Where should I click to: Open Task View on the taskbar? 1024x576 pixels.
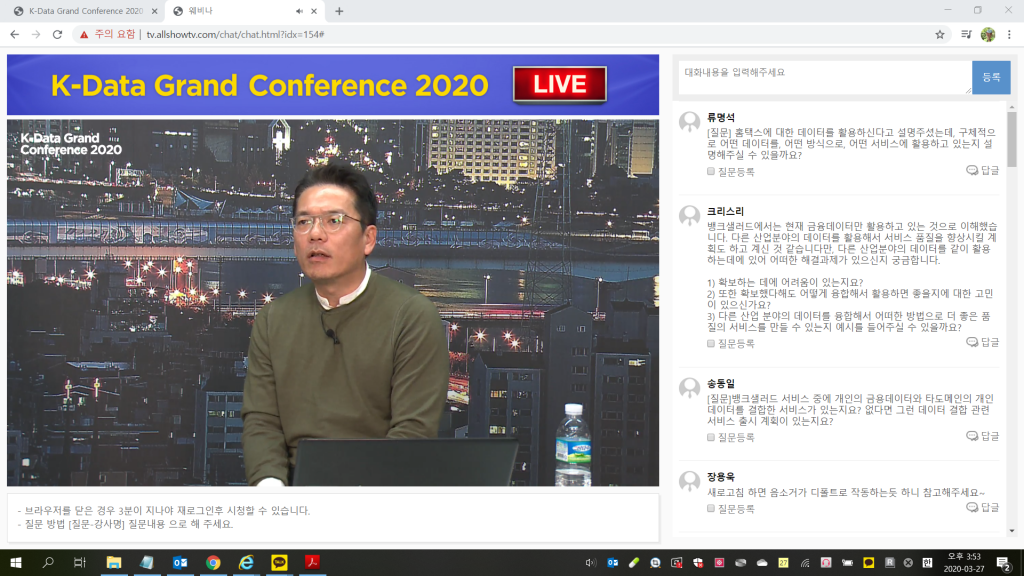pyautogui.click(x=80, y=562)
